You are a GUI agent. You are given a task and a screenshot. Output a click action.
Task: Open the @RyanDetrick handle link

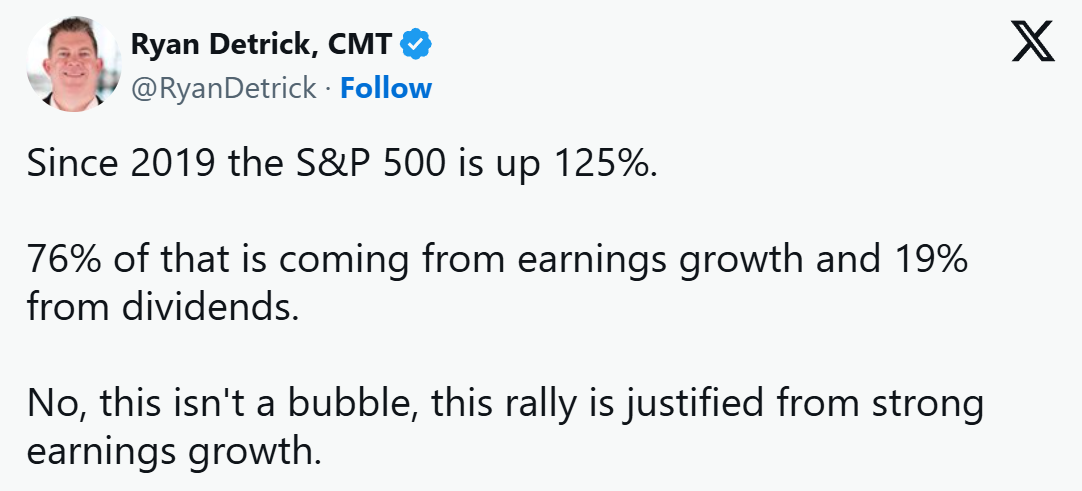point(224,88)
